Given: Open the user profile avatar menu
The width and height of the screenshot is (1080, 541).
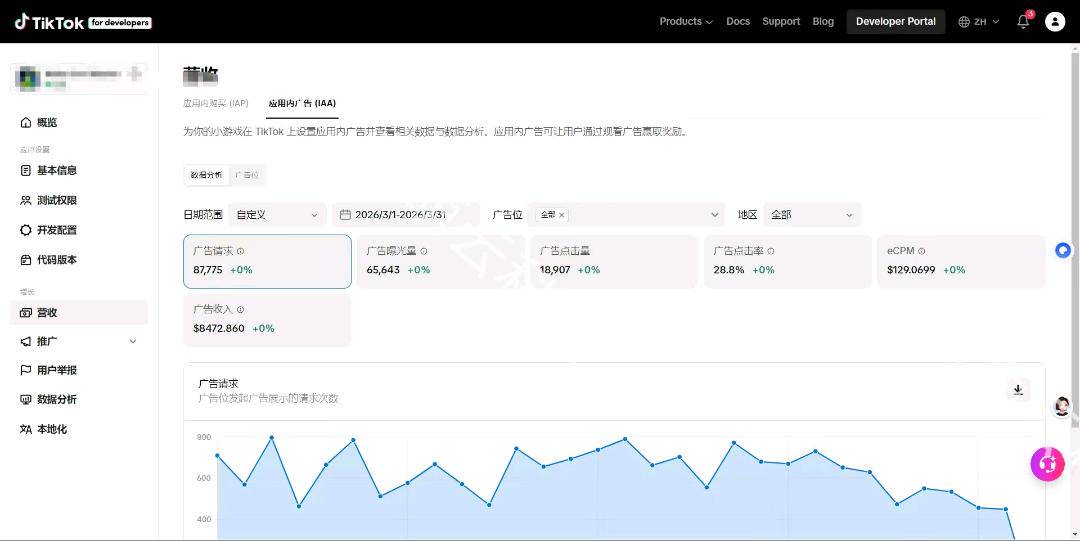Looking at the screenshot, I should click(x=1054, y=22).
